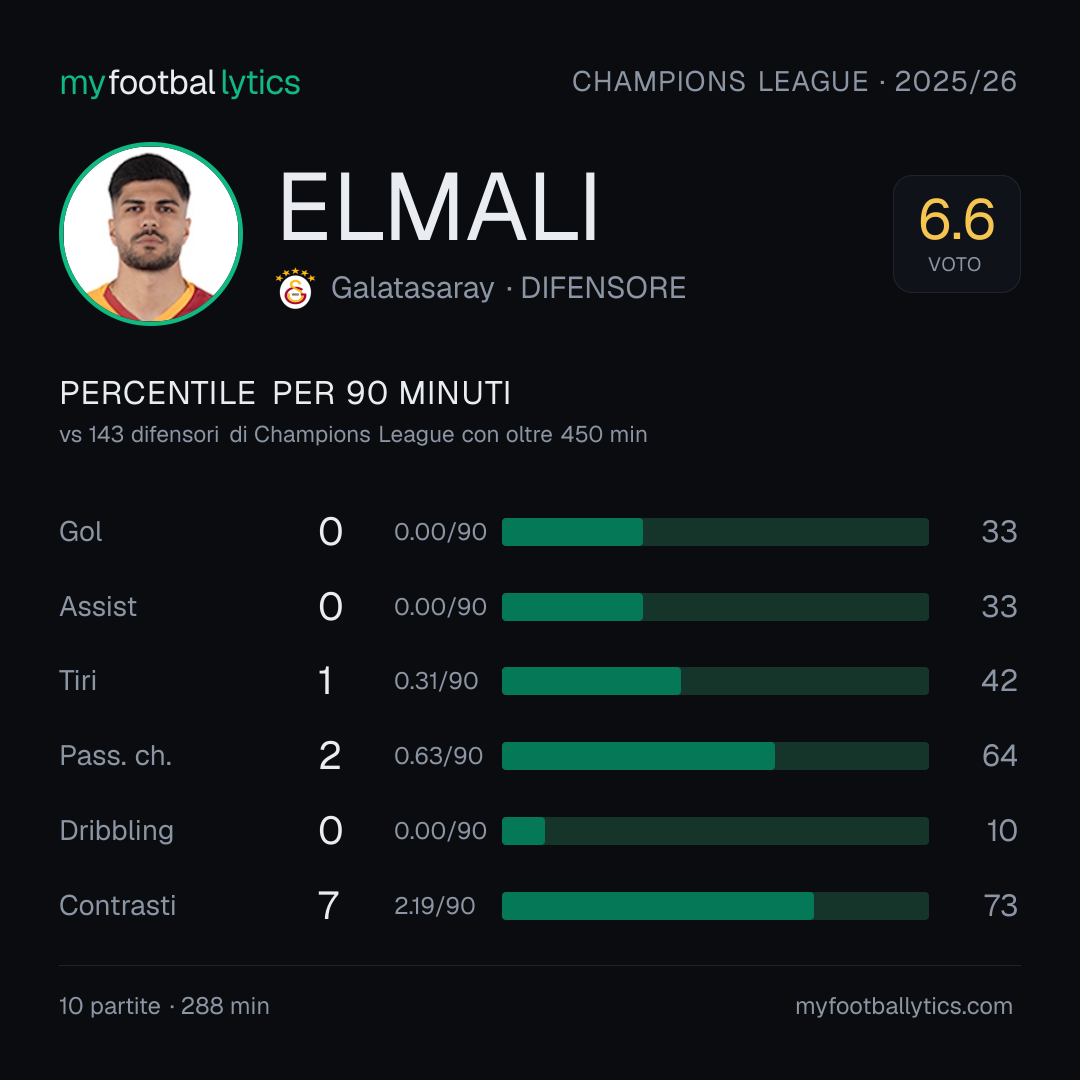Click the myfootballytics logo

180,83
